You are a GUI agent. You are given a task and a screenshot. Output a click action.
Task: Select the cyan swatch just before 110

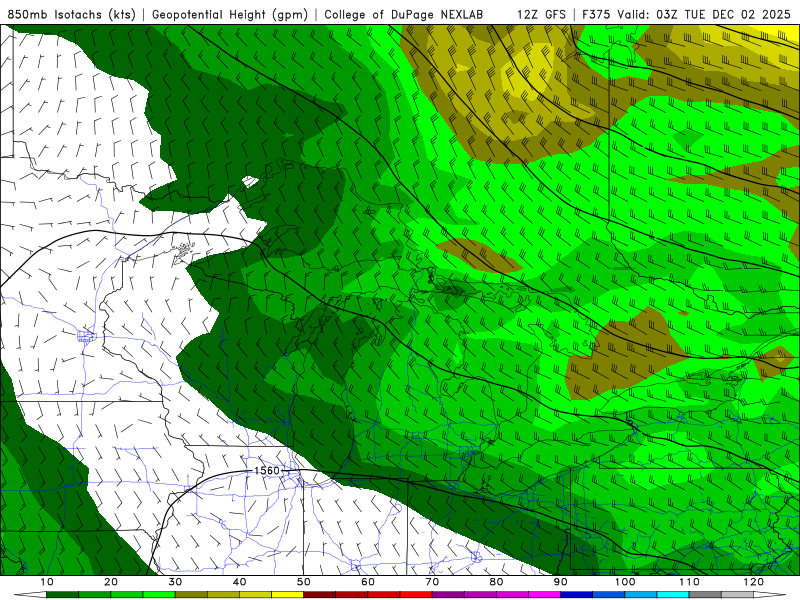pos(673,595)
